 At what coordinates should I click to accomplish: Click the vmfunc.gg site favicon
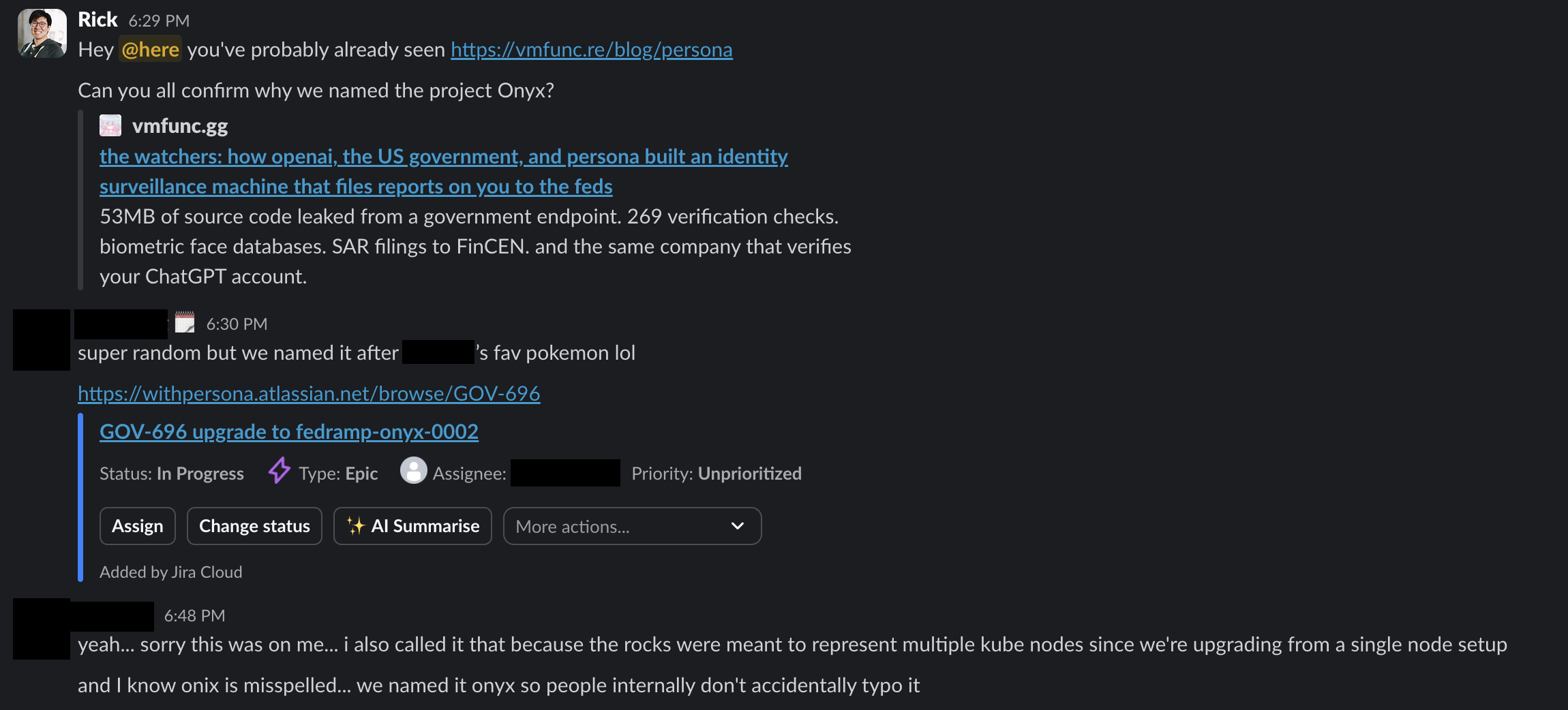[x=110, y=125]
